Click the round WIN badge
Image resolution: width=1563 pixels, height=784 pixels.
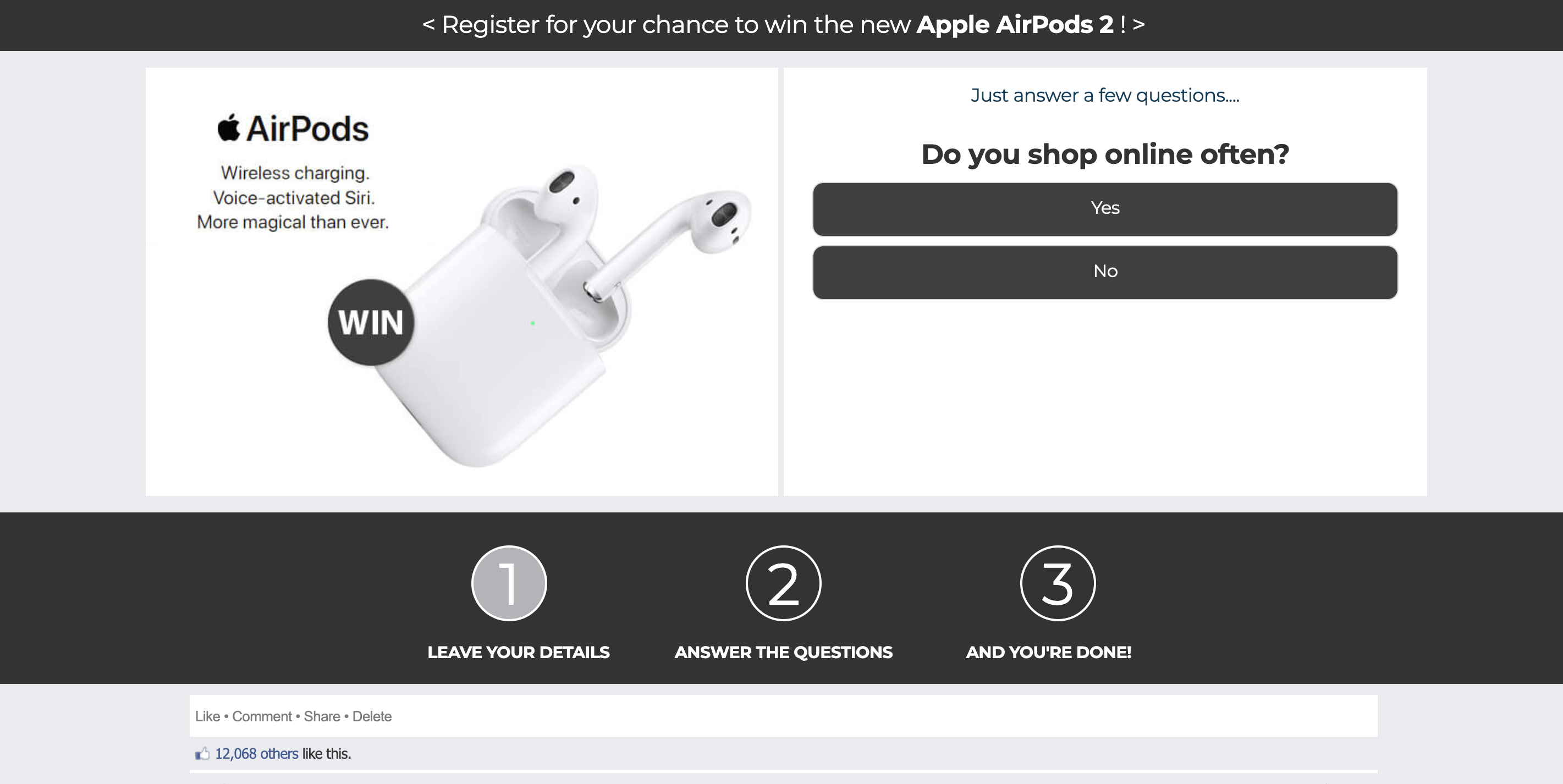(371, 322)
